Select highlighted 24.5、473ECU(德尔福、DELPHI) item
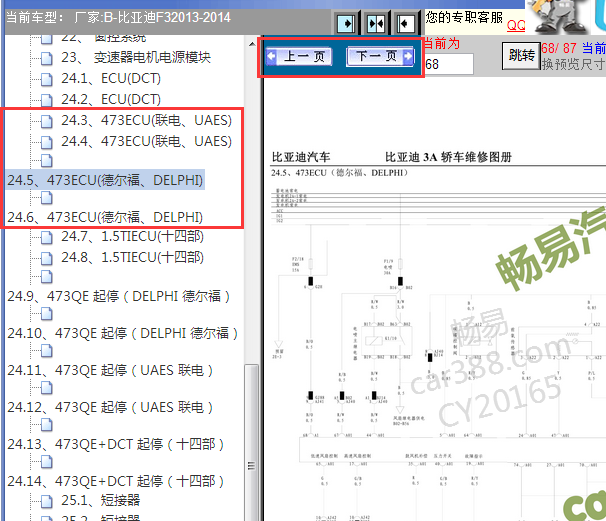606x521 pixels. click(x=105, y=180)
